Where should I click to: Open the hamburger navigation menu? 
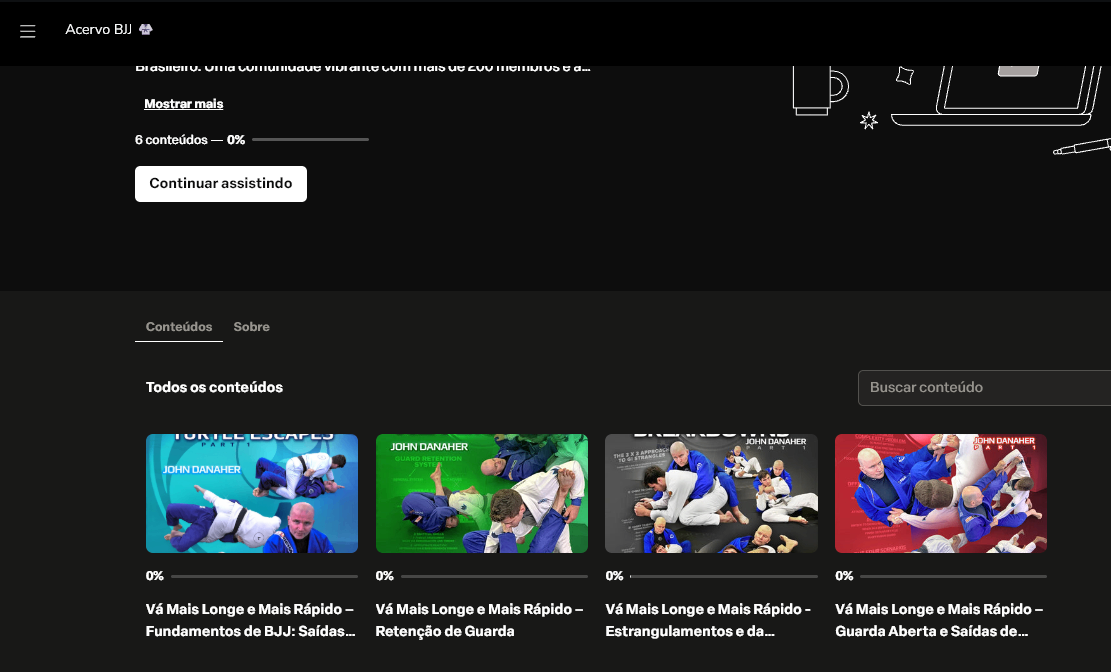tap(28, 31)
